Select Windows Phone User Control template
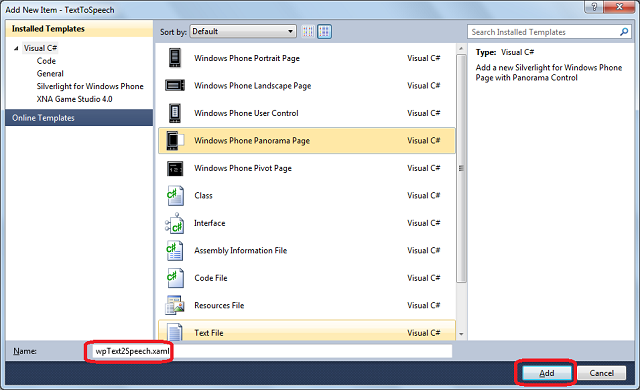 [x=246, y=113]
